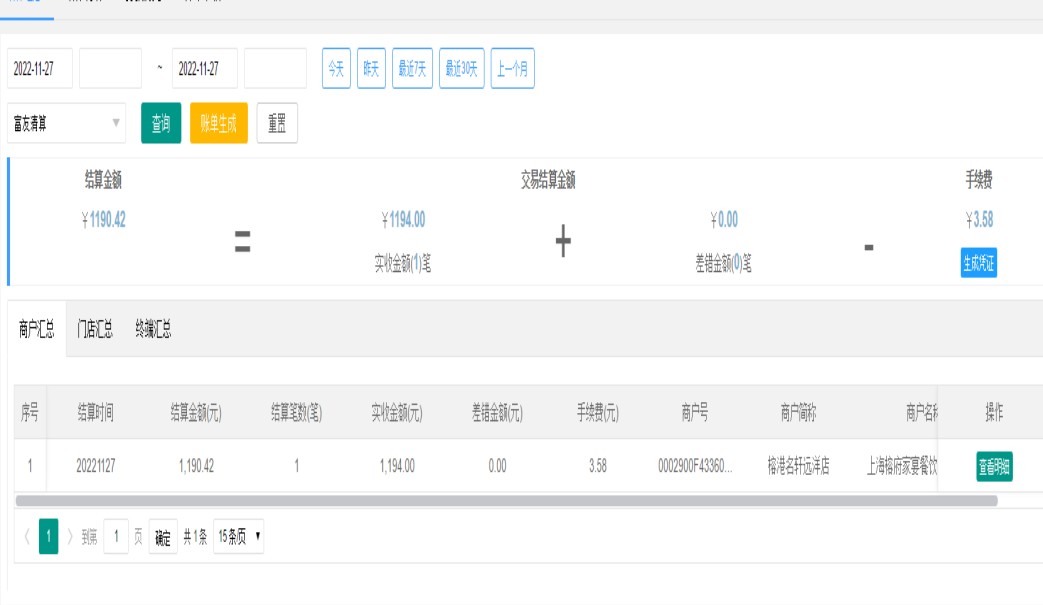
Task: Click the 确定 page jump button
Action: [163, 537]
